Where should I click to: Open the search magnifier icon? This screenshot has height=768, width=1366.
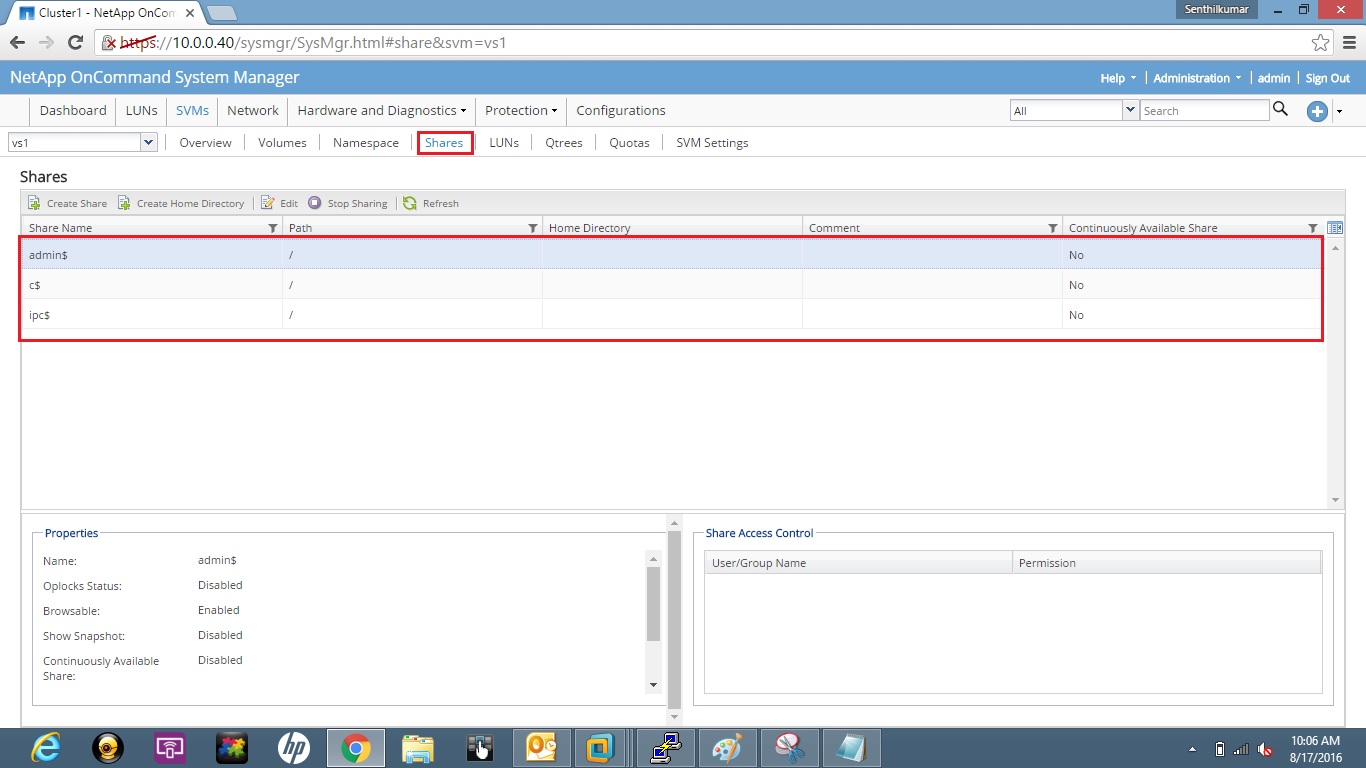click(x=1281, y=110)
